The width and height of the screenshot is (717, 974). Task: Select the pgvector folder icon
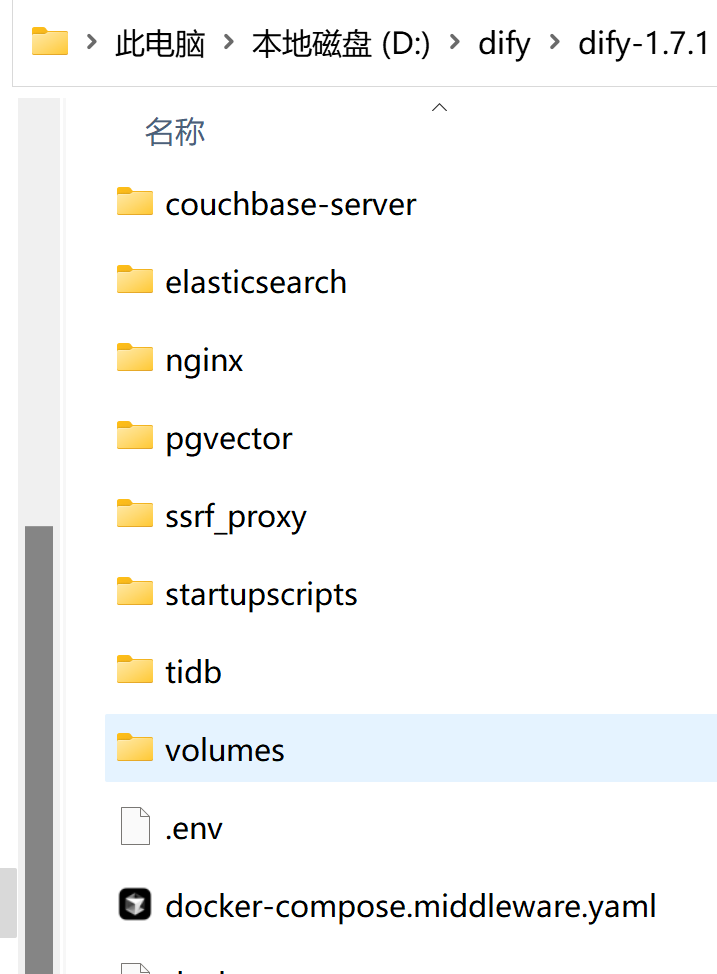(135, 435)
